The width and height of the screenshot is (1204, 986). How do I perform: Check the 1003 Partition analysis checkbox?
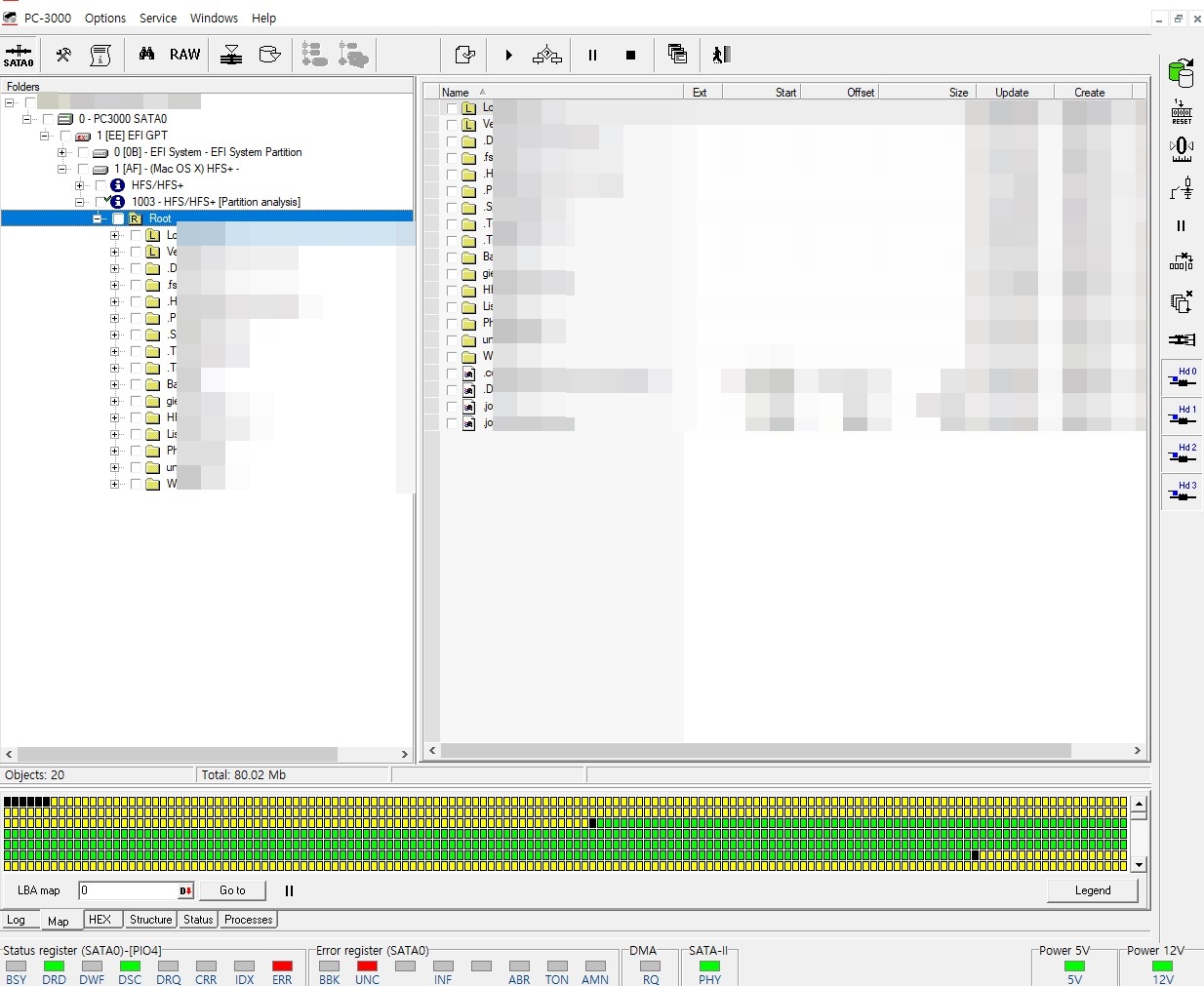pos(100,202)
